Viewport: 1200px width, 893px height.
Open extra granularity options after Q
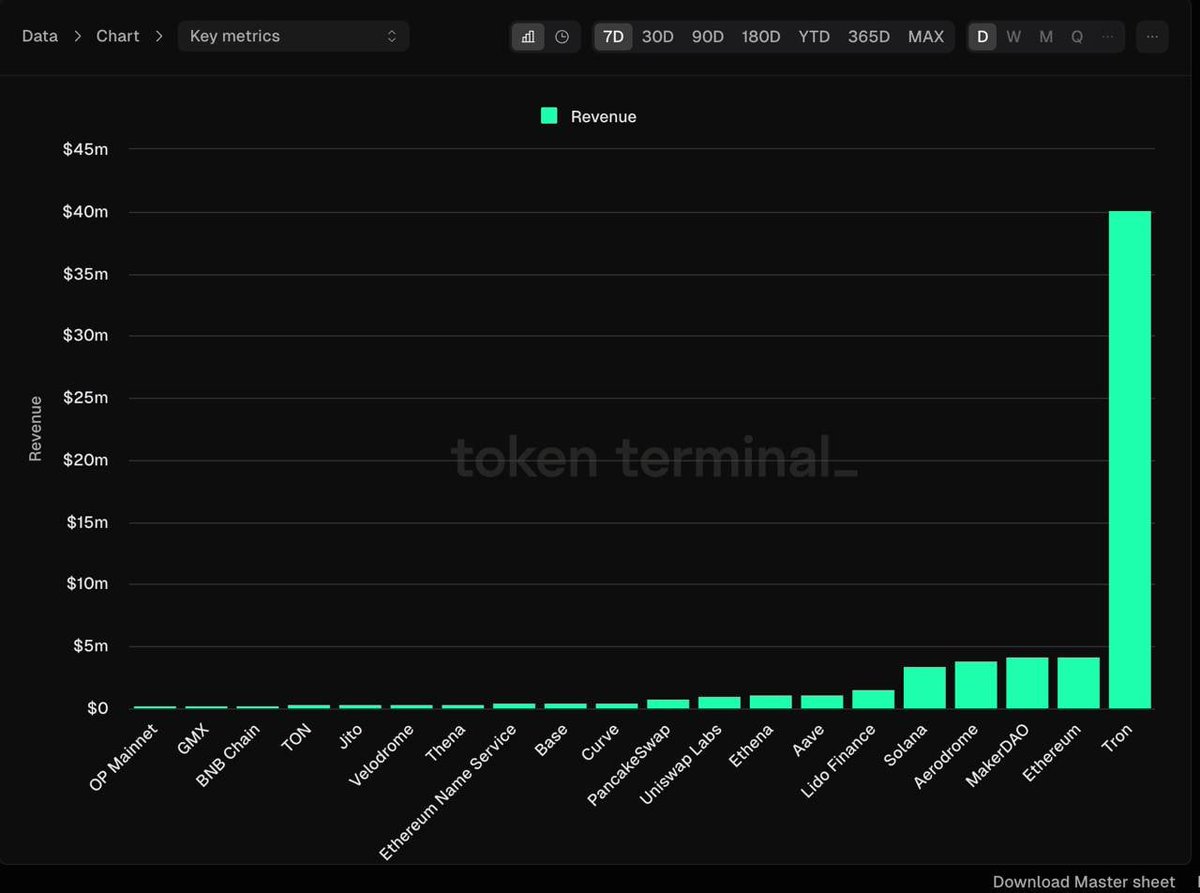pos(1108,37)
